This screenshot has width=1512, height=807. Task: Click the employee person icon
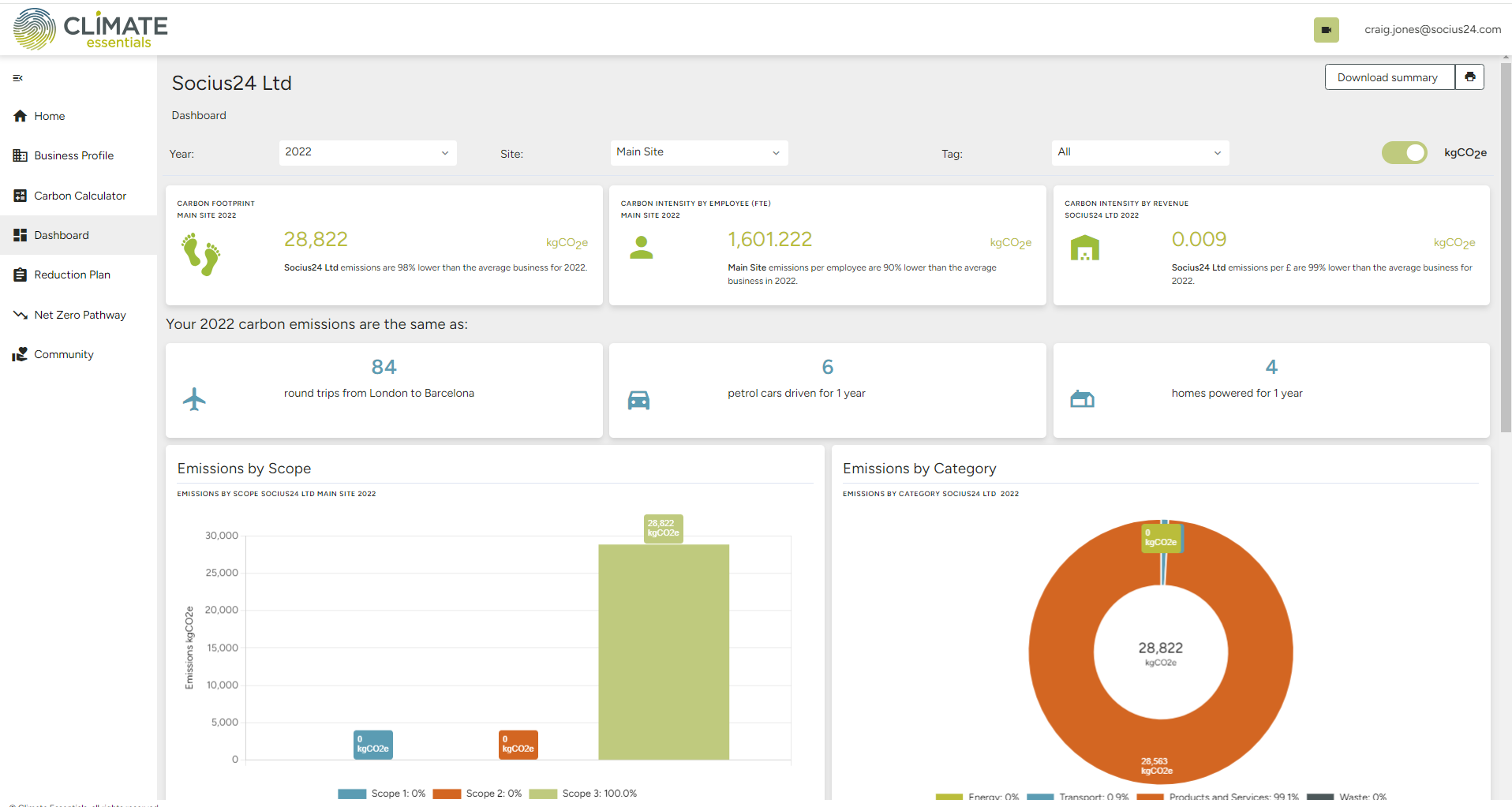coord(642,248)
